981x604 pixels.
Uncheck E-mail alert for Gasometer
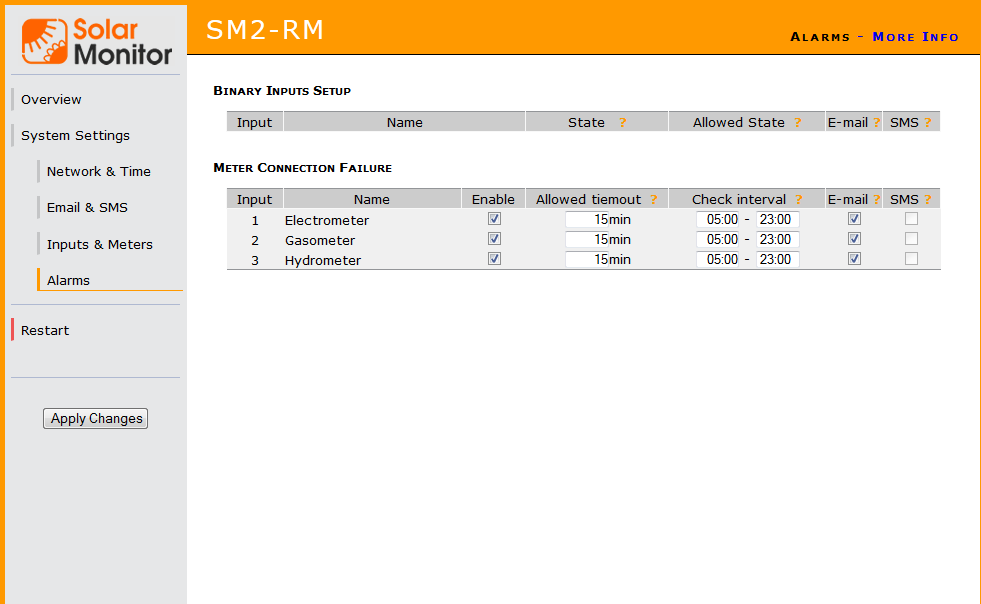[x=854, y=239]
